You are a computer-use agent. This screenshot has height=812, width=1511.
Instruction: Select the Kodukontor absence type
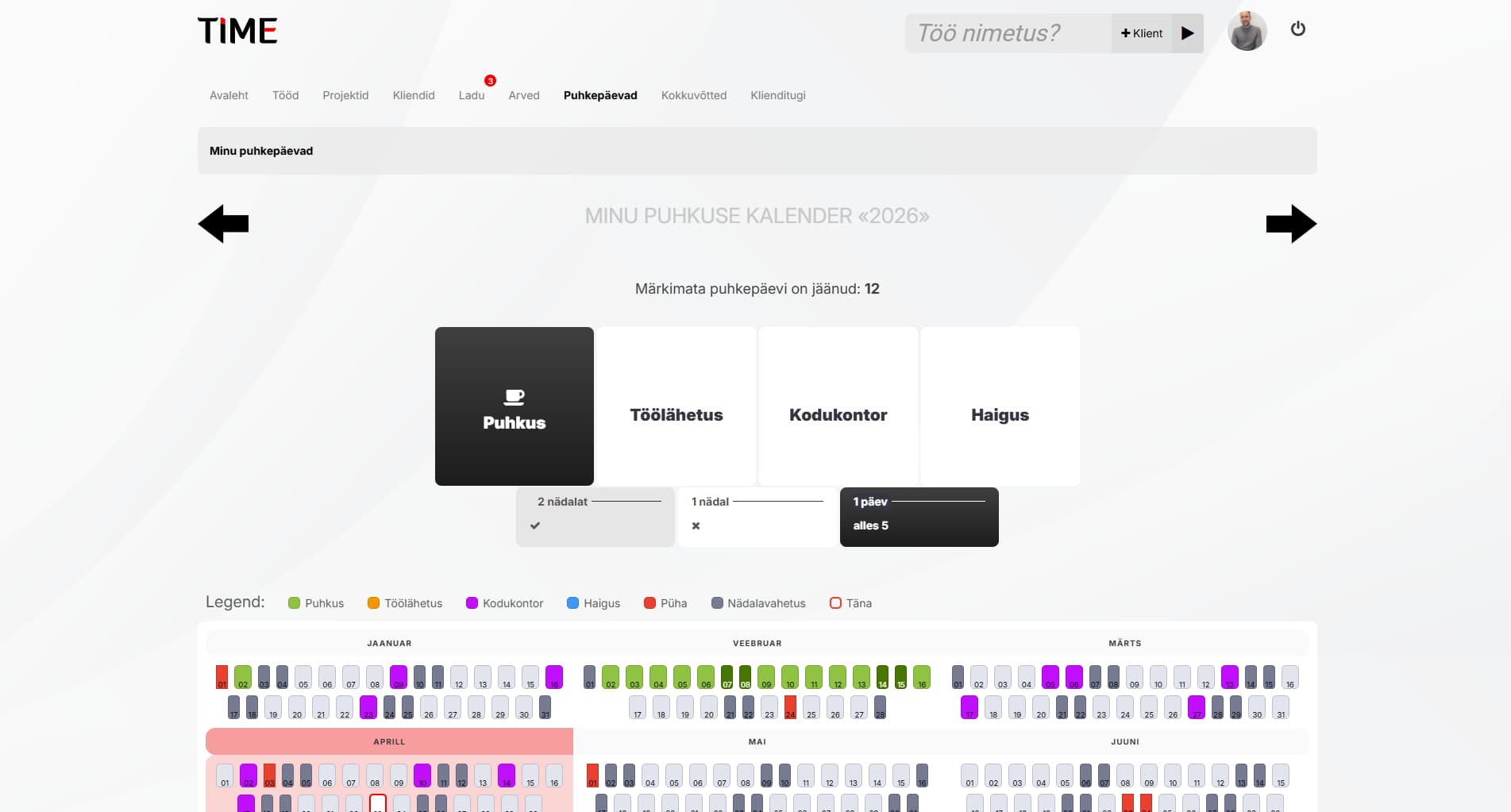click(838, 406)
